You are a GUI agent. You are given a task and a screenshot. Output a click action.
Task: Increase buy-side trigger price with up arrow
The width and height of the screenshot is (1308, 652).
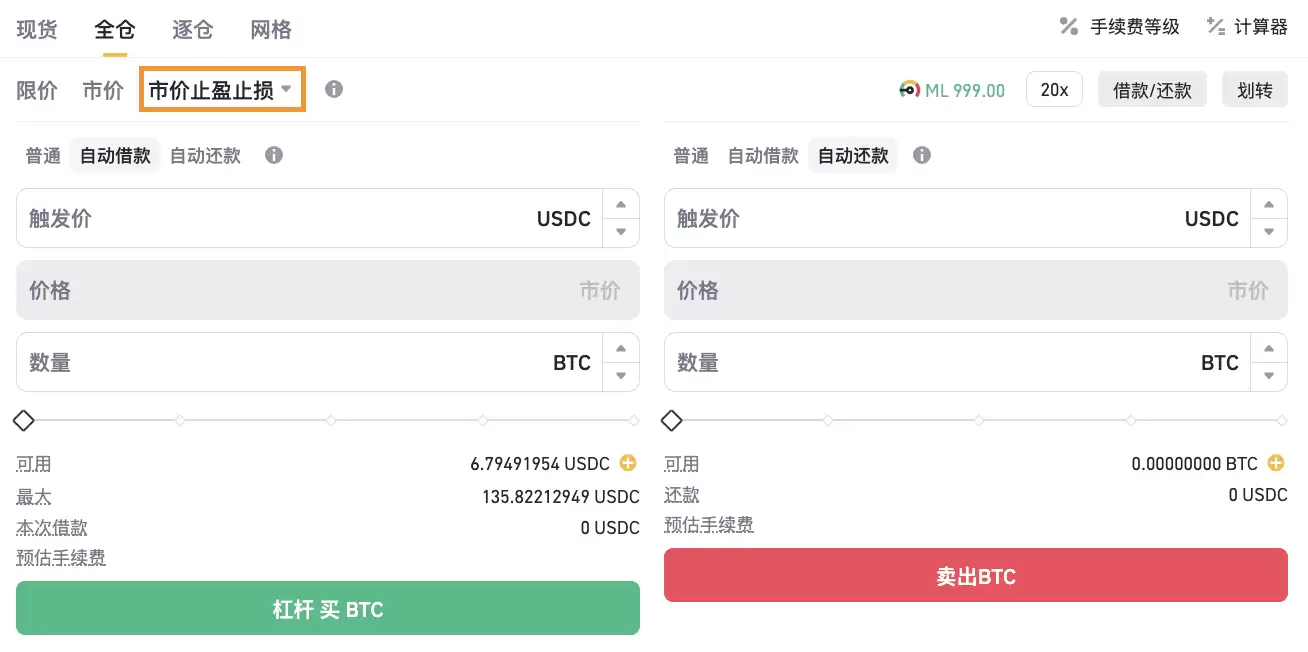coord(621,205)
